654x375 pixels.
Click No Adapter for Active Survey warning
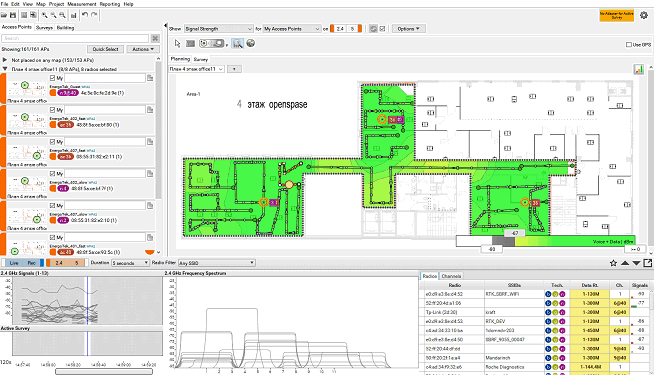pos(616,15)
